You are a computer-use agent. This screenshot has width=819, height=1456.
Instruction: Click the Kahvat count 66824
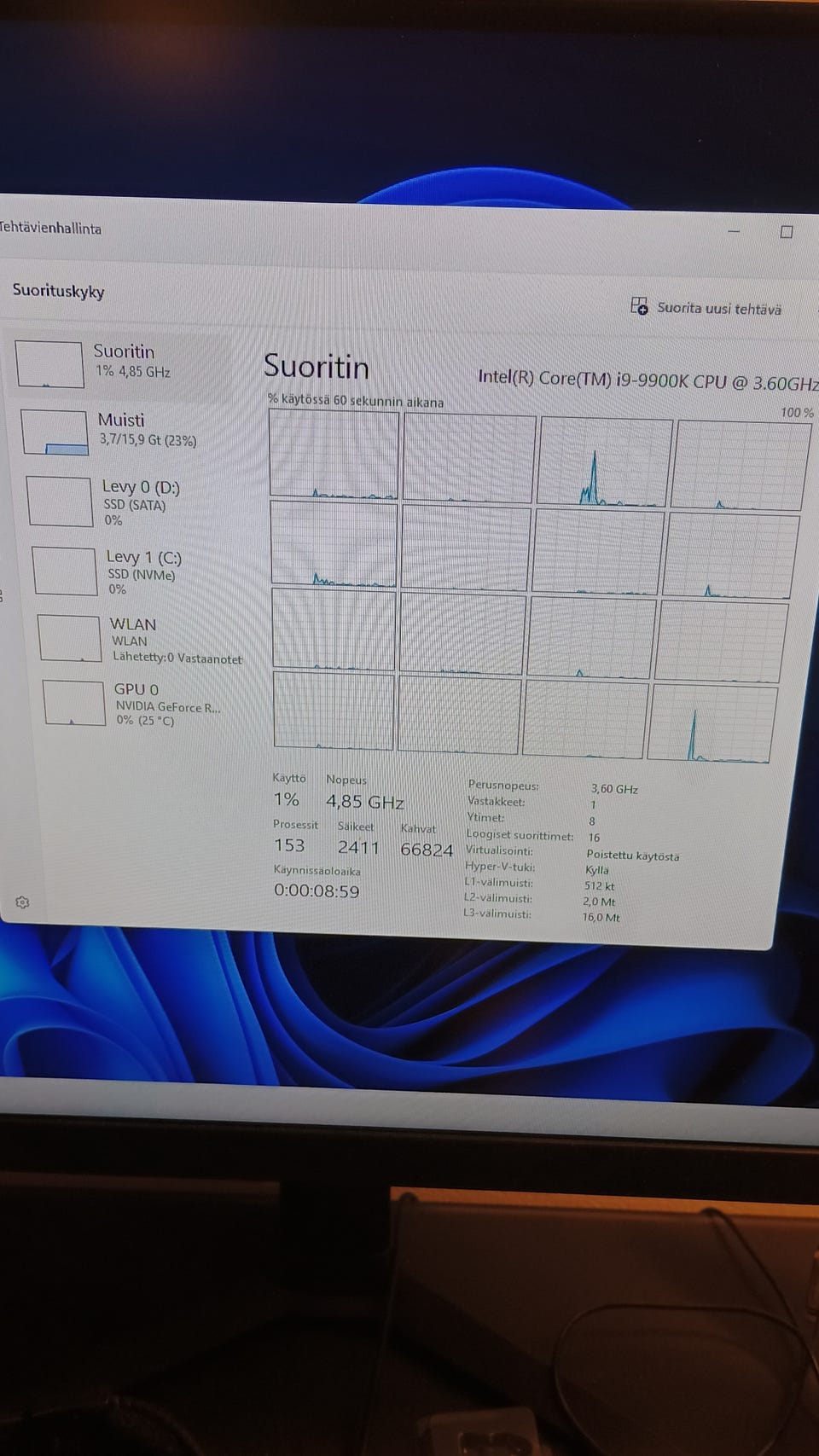[x=427, y=850]
